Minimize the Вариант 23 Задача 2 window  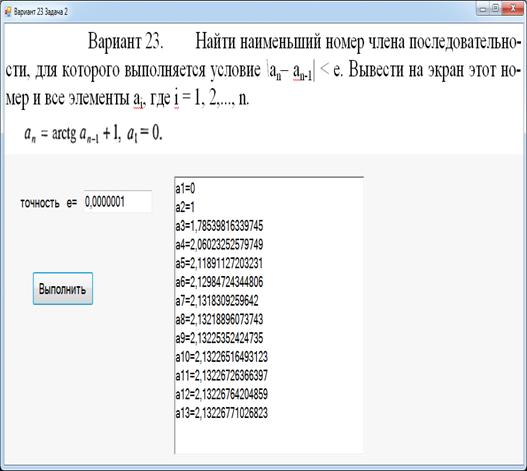[x=483, y=9]
